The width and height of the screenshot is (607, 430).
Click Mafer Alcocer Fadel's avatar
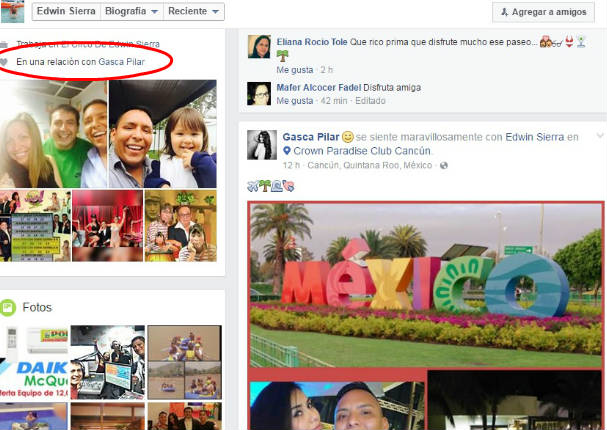tap(259, 94)
